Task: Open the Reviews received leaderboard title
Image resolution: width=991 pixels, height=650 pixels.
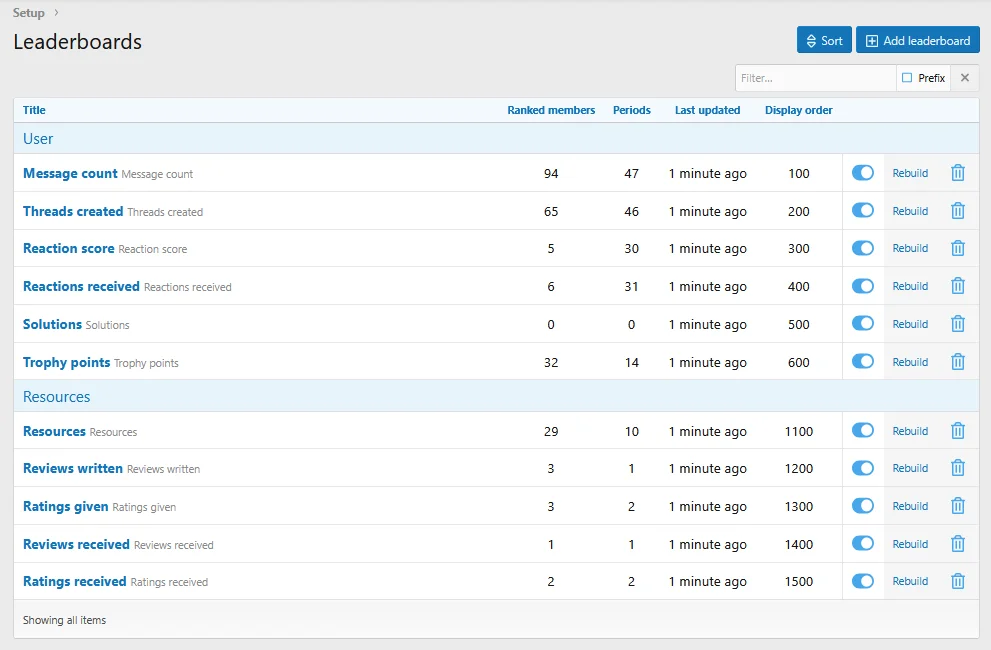Action: pos(76,544)
